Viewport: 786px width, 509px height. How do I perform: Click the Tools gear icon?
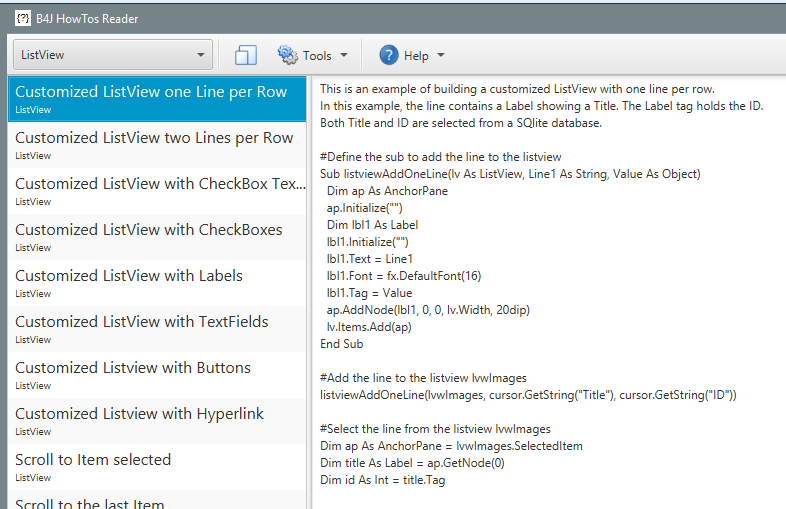[288, 55]
